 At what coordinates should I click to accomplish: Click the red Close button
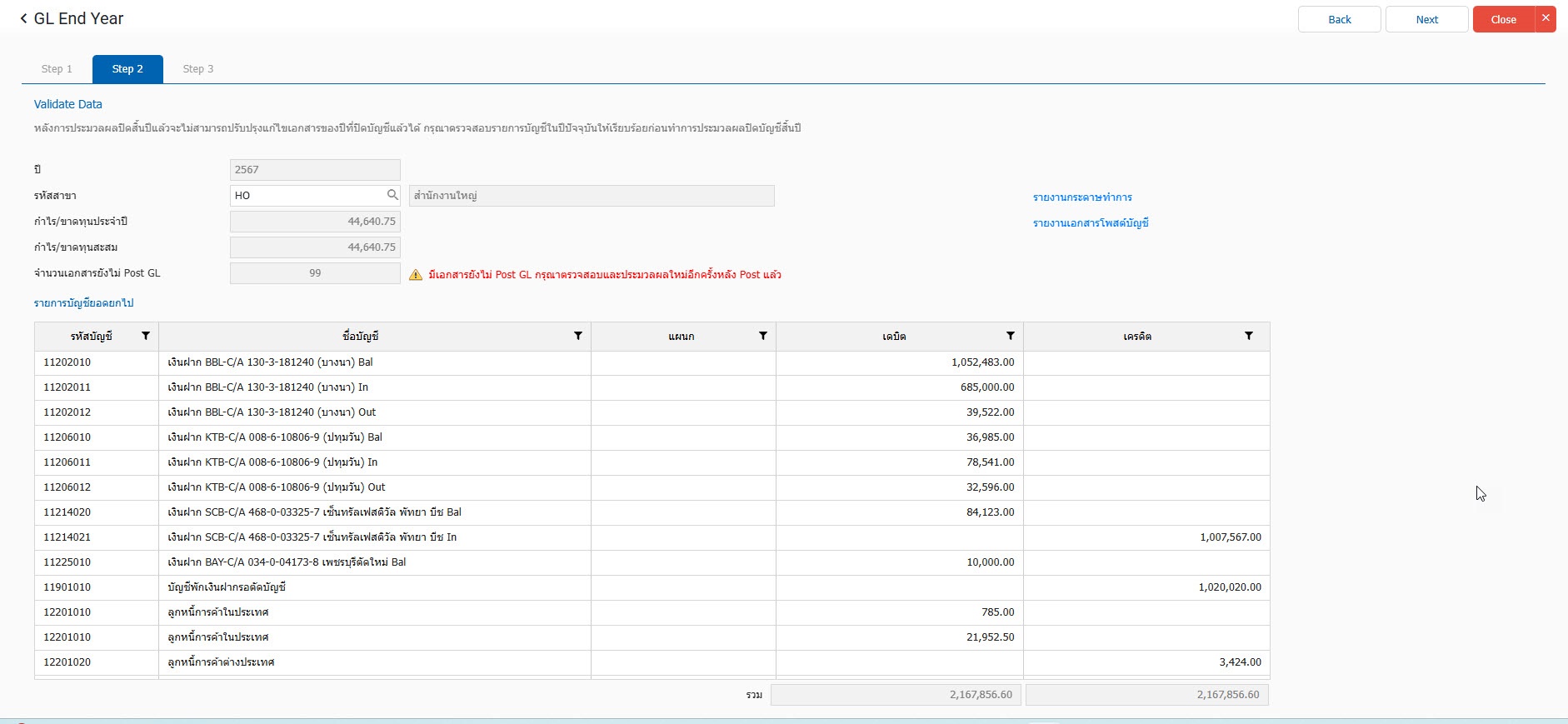tap(1503, 19)
